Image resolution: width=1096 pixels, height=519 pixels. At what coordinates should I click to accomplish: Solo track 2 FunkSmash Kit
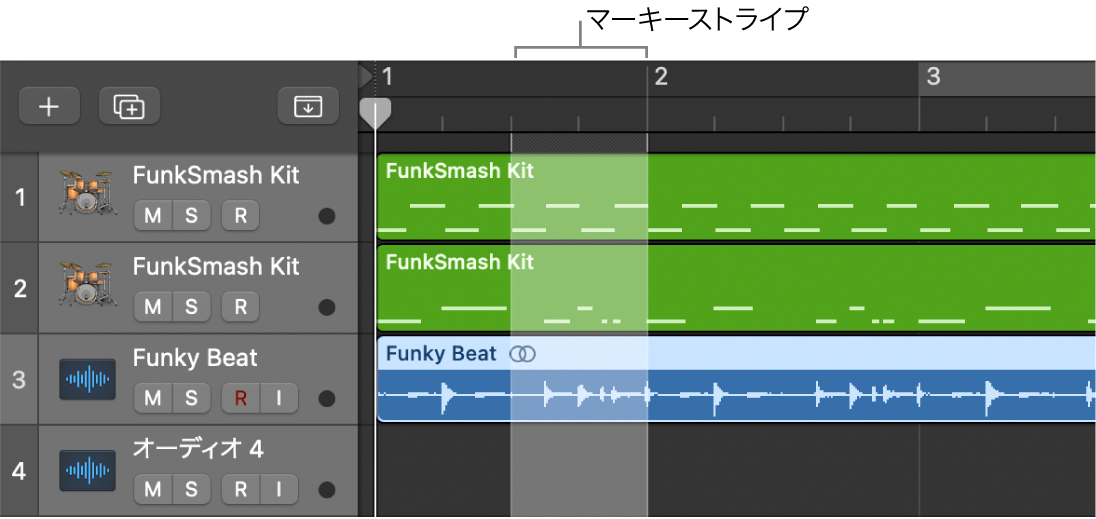pos(191,307)
